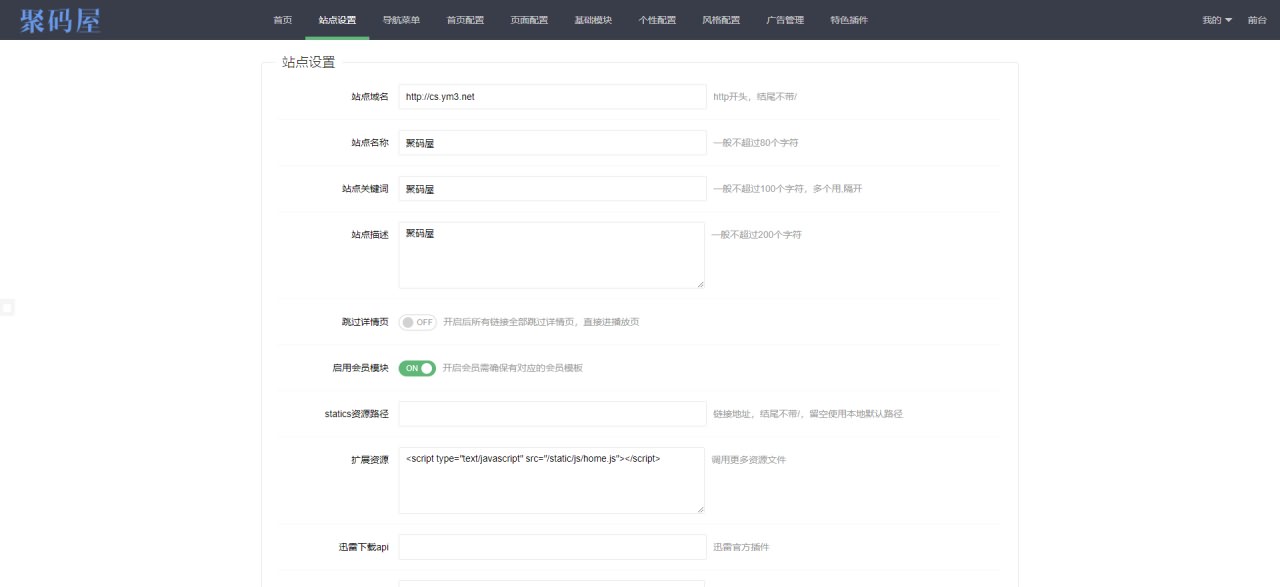Open the 首页配置 tab

pos(465,20)
